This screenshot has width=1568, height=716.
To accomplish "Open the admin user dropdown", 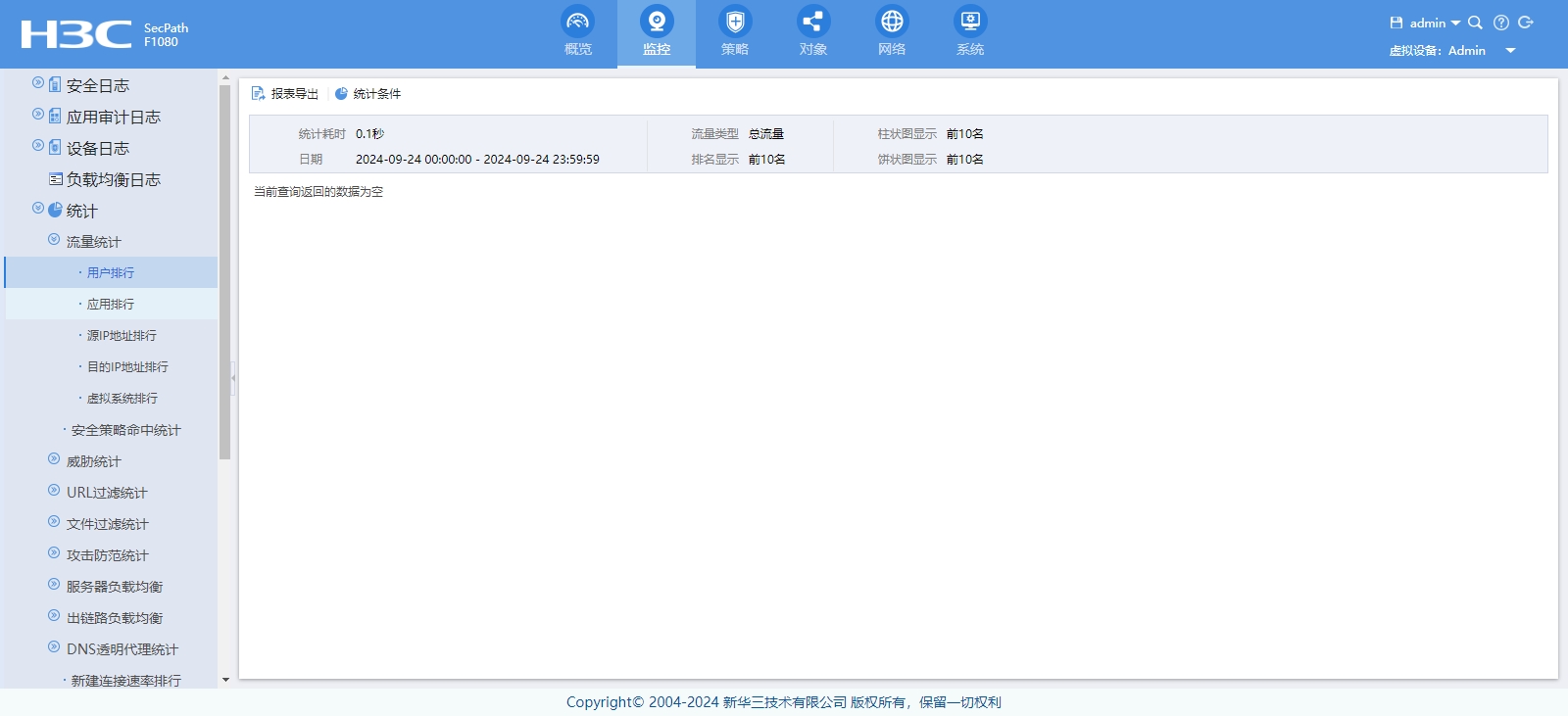I will pos(1435,23).
